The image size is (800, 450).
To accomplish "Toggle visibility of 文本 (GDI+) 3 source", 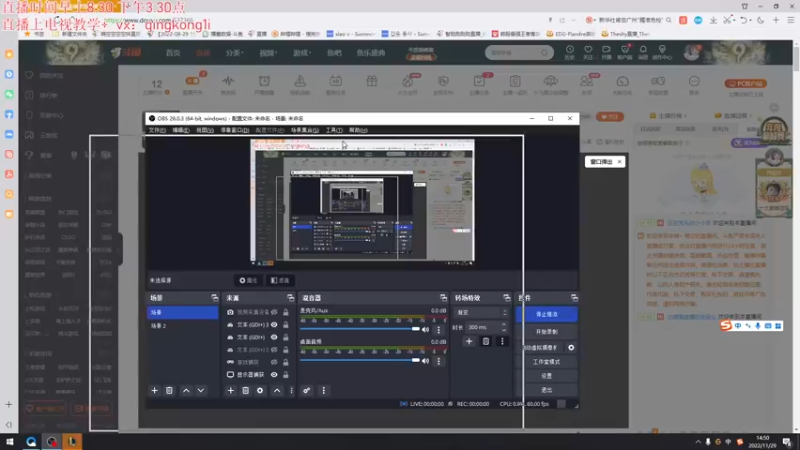I will 274,324.
